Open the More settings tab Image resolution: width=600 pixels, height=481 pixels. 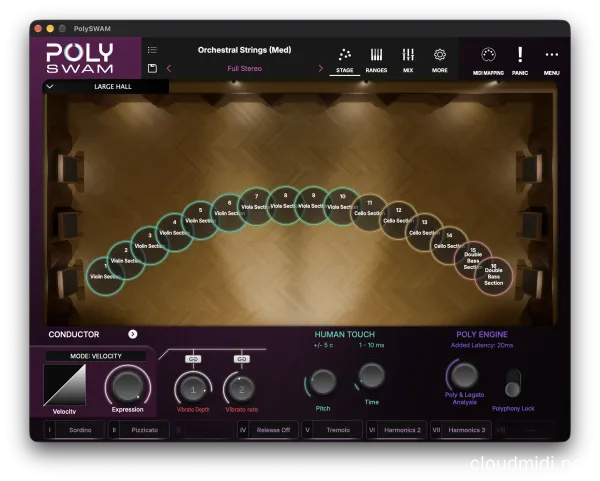(x=440, y=61)
